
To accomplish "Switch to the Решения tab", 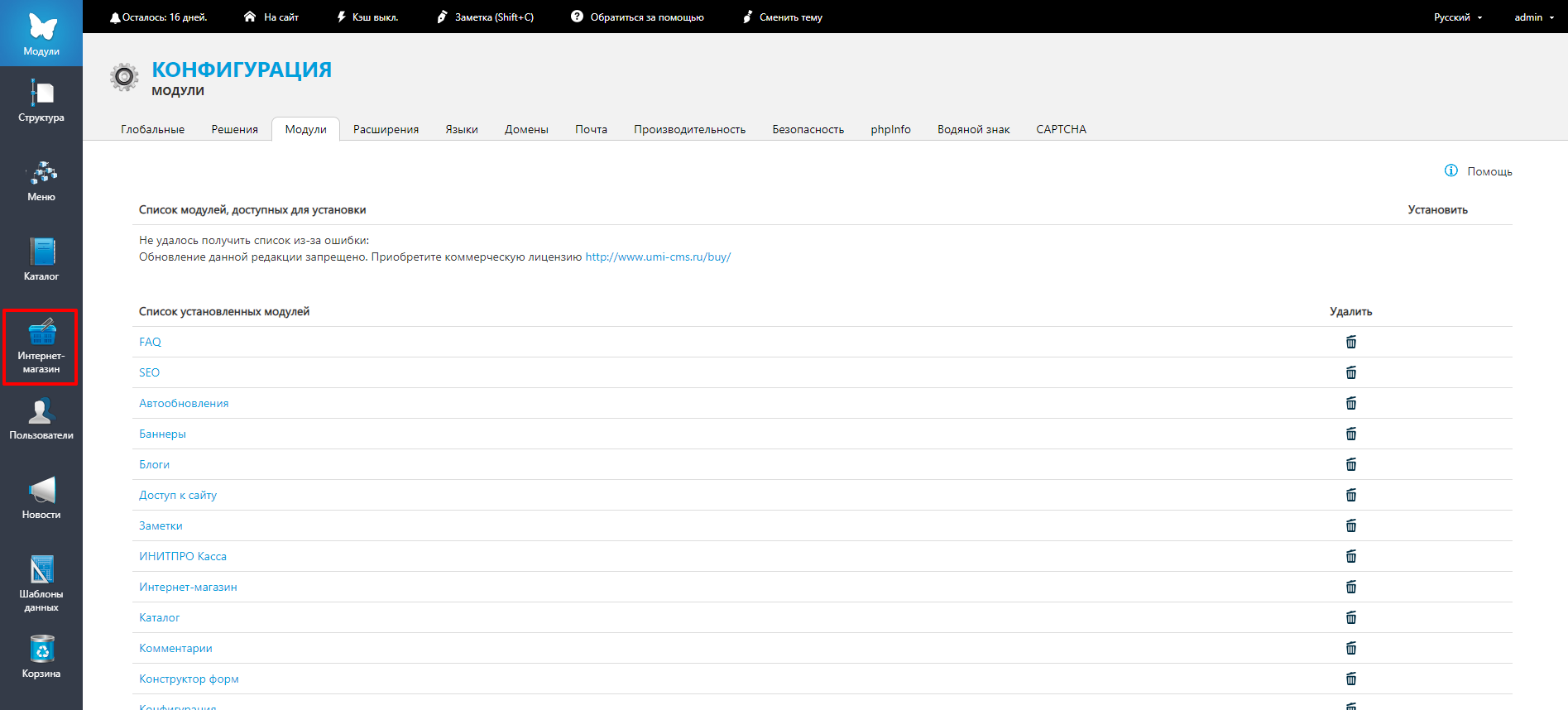I will click(x=235, y=129).
